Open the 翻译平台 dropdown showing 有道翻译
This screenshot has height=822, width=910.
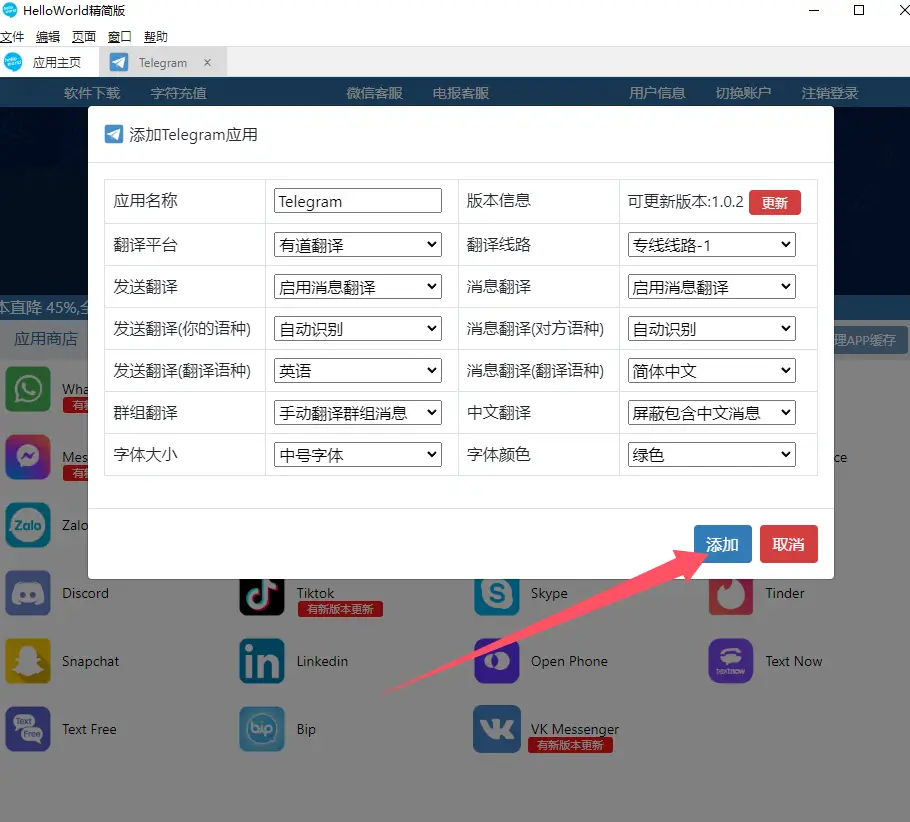(358, 244)
